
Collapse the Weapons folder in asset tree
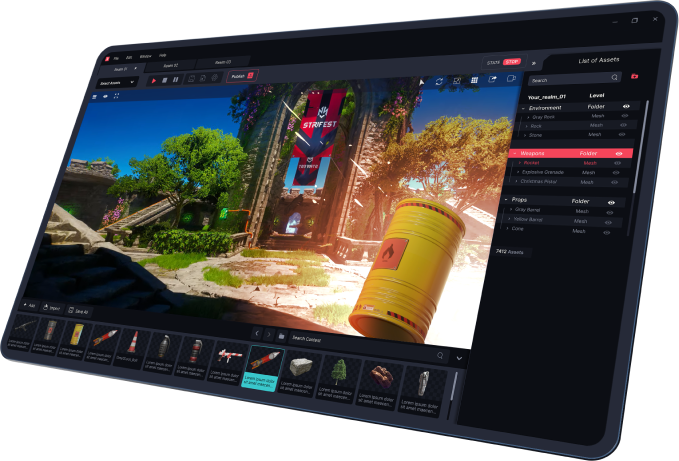(x=513, y=153)
